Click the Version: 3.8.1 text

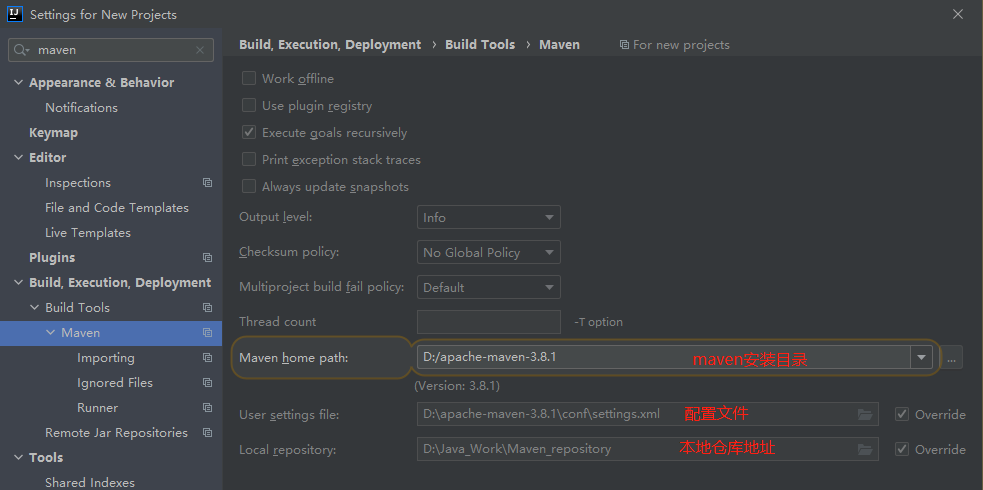pos(457,386)
